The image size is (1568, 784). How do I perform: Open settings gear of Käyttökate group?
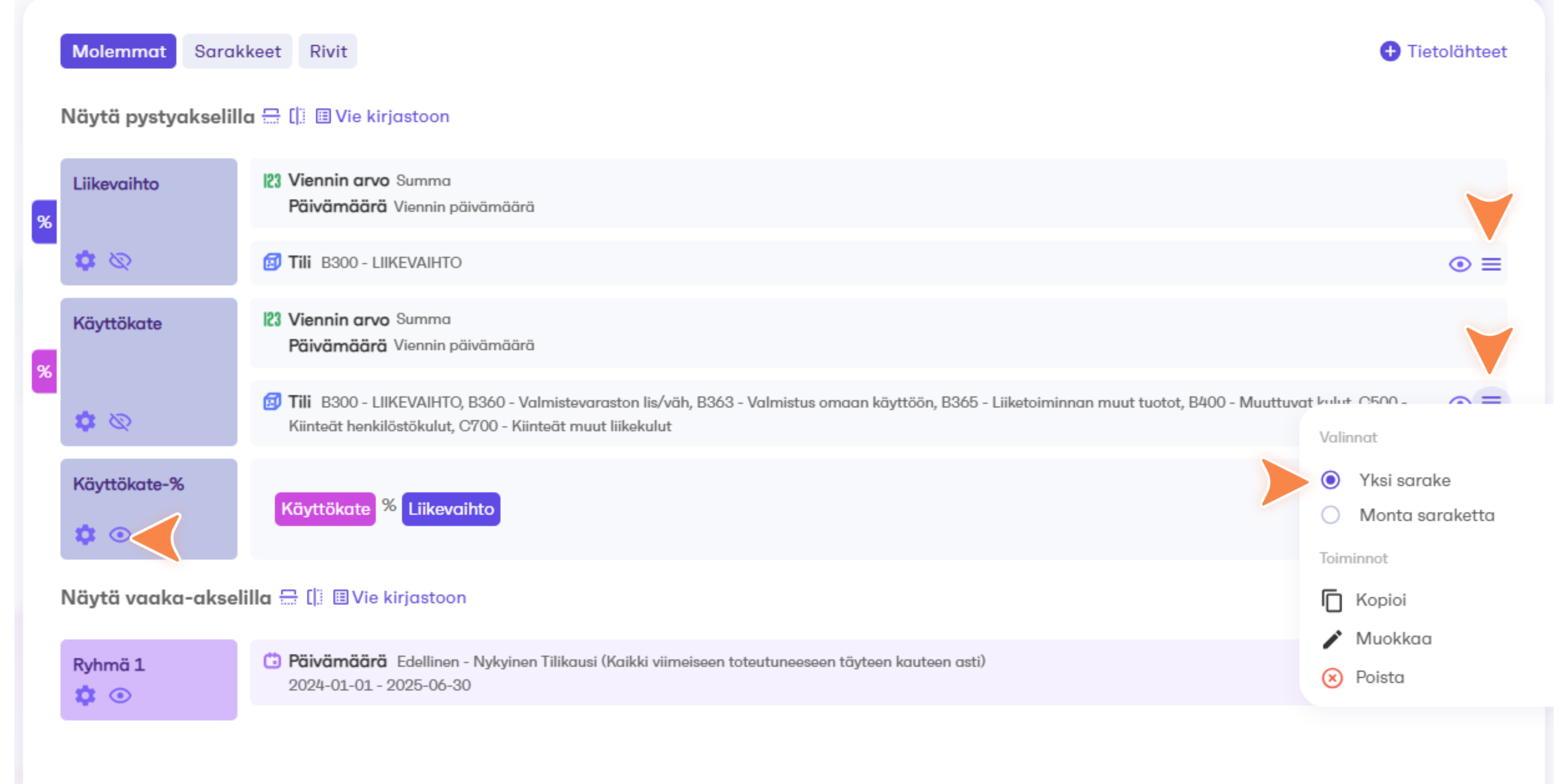(x=85, y=421)
